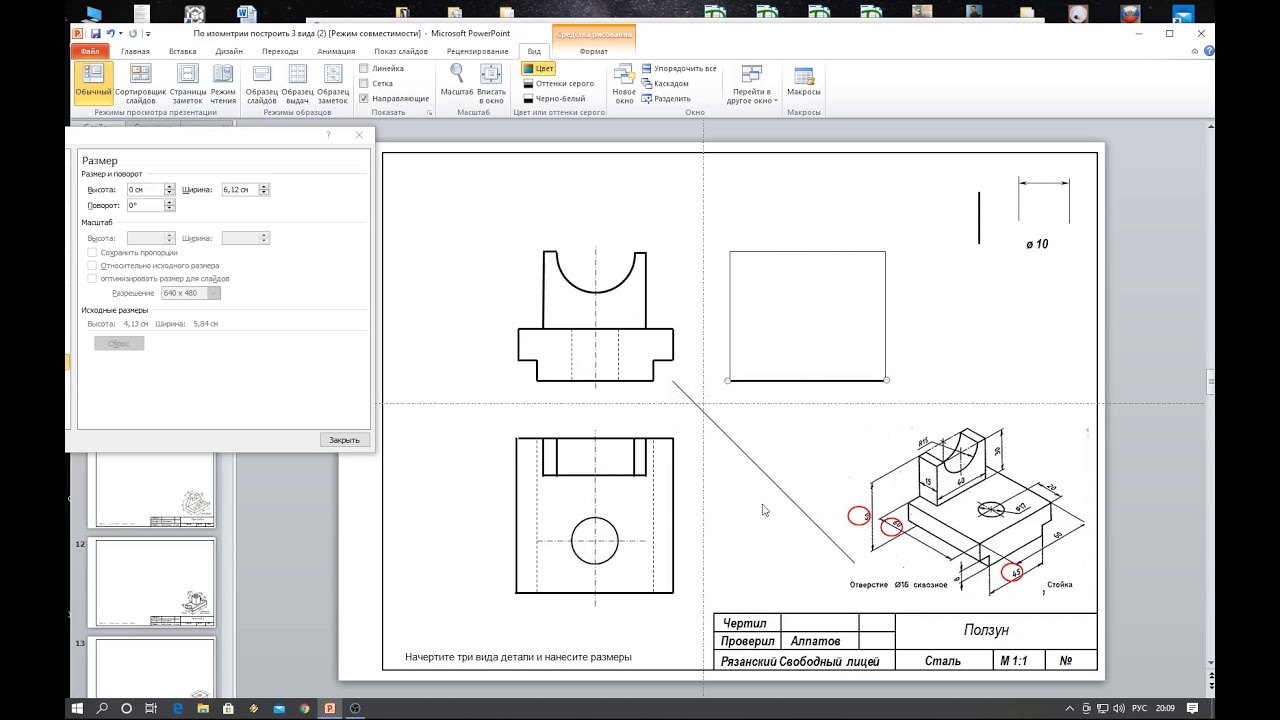1280x720 pixels.
Task: Open the Customize Quick Access Toolbar dropdown
Action: point(148,33)
